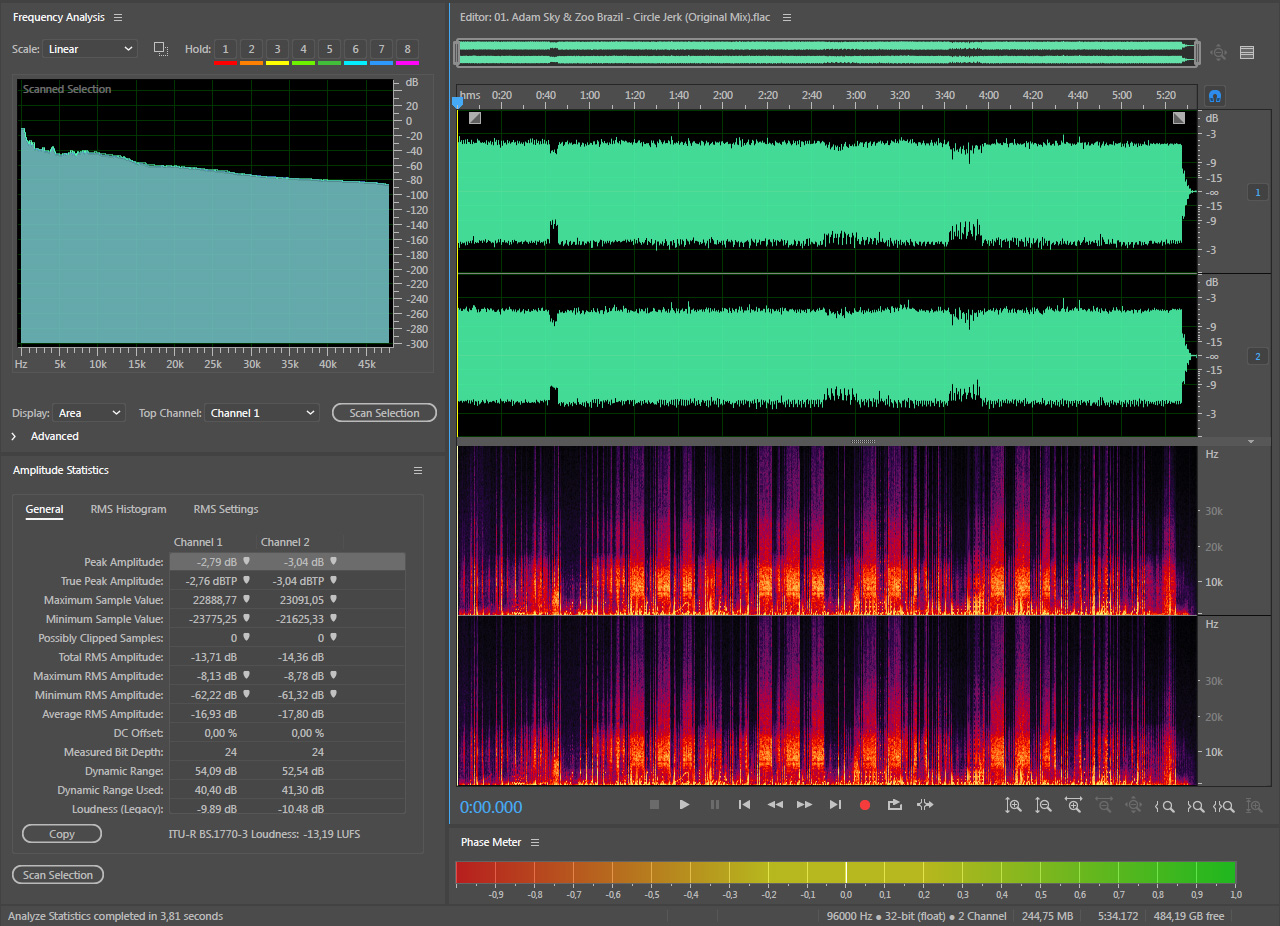Zoom in at the Out Point
1280x926 pixels.
(1195, 805)
